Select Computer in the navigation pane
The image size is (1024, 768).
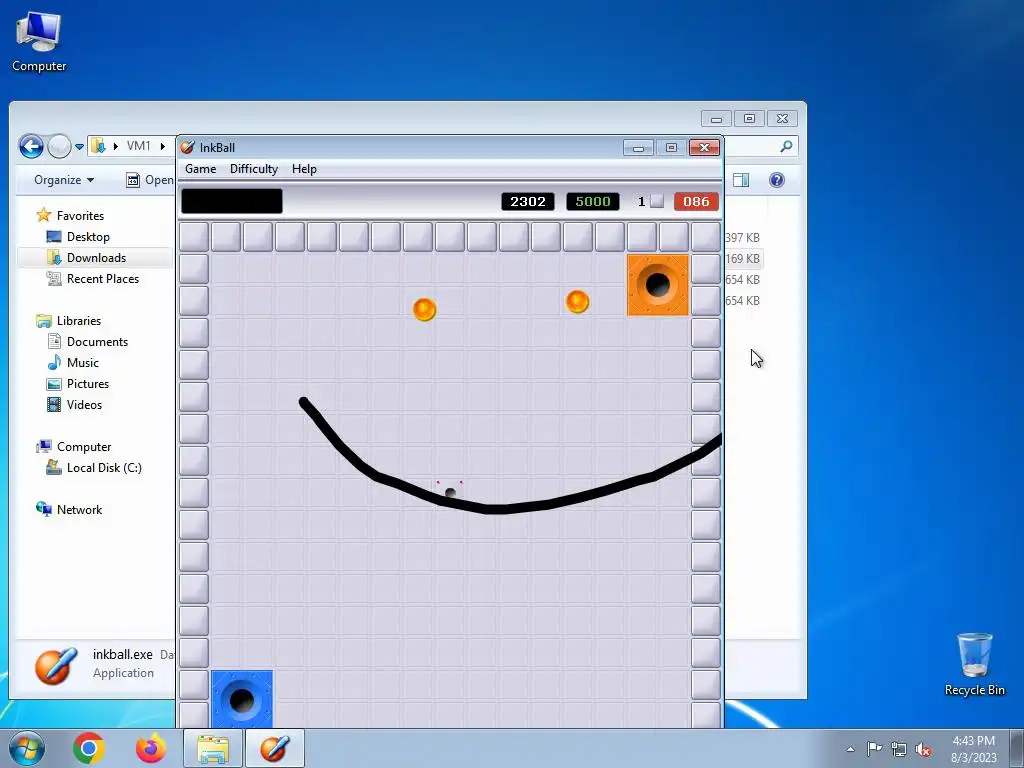84,447
